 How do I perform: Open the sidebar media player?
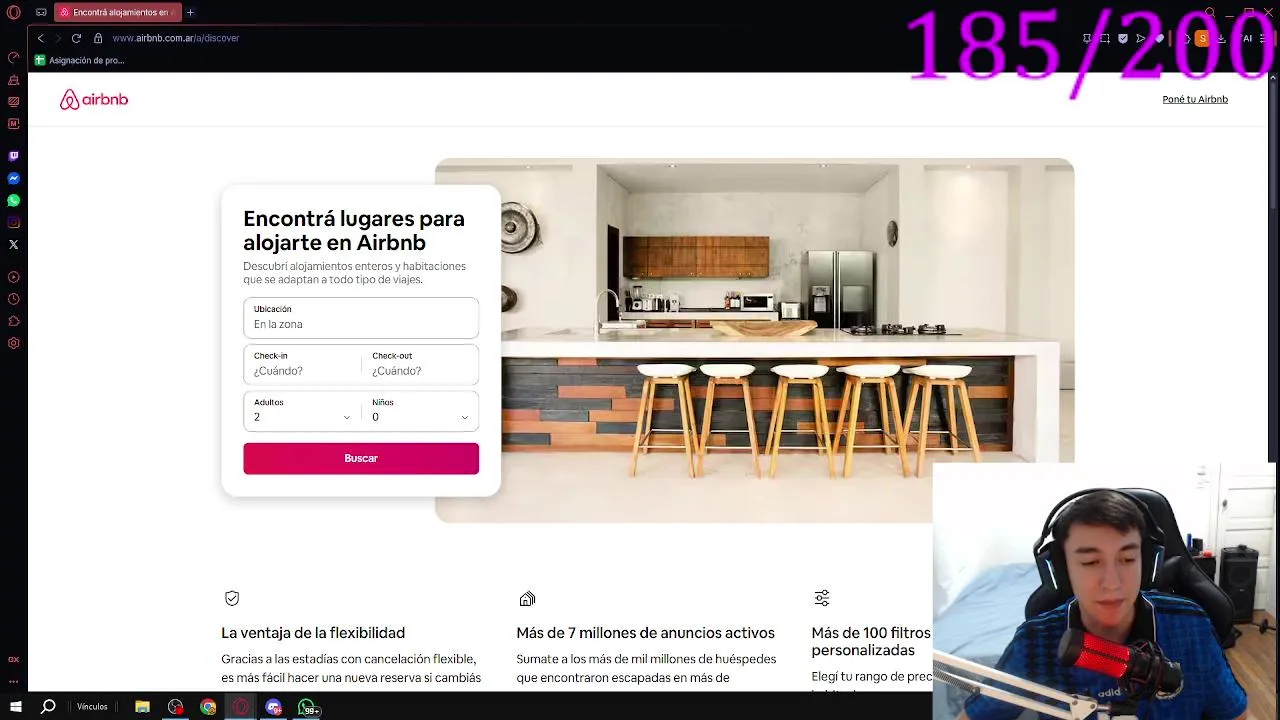pyautogui.click(x=14, y=277)
